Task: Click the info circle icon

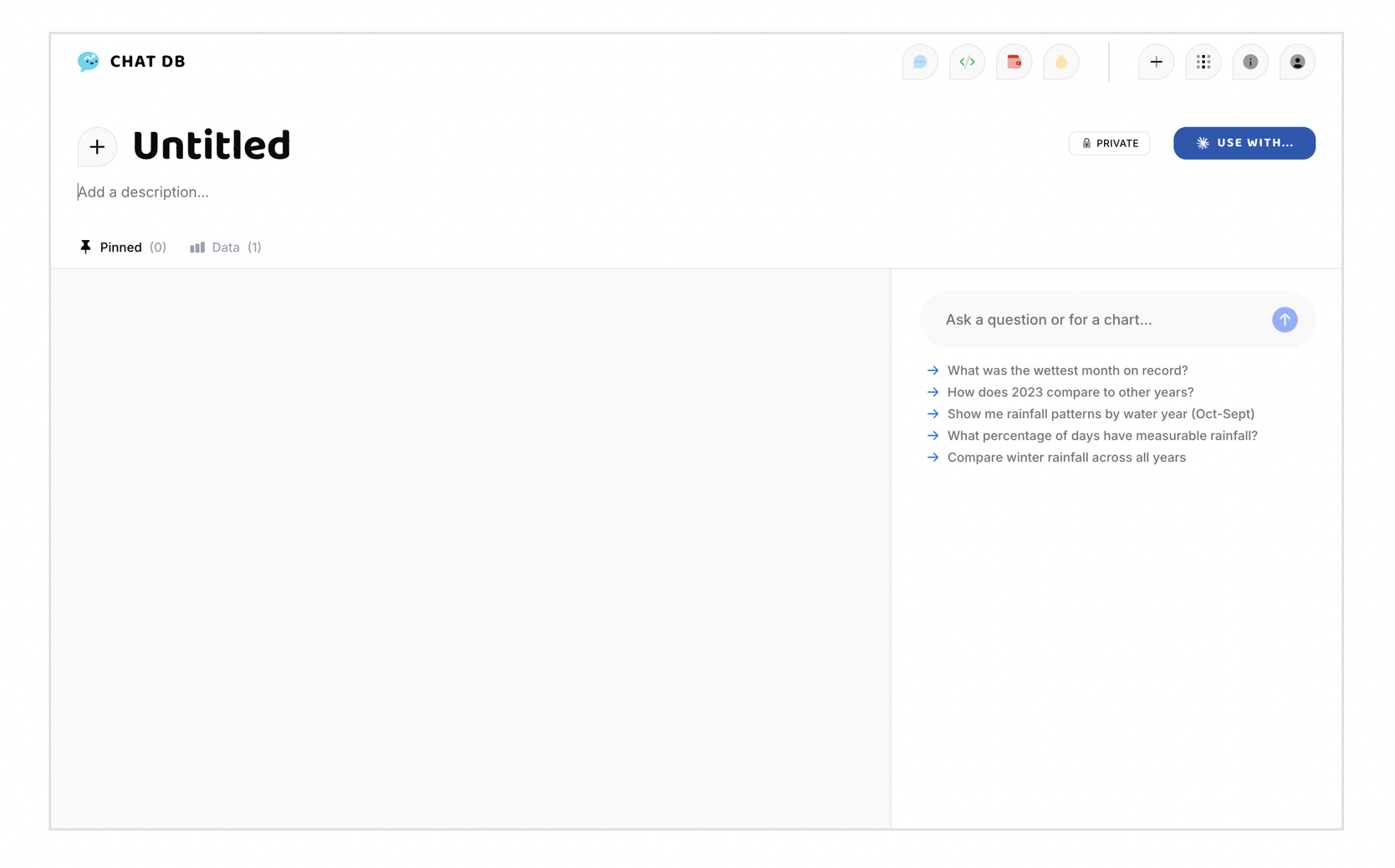Action: [1249, 62]
